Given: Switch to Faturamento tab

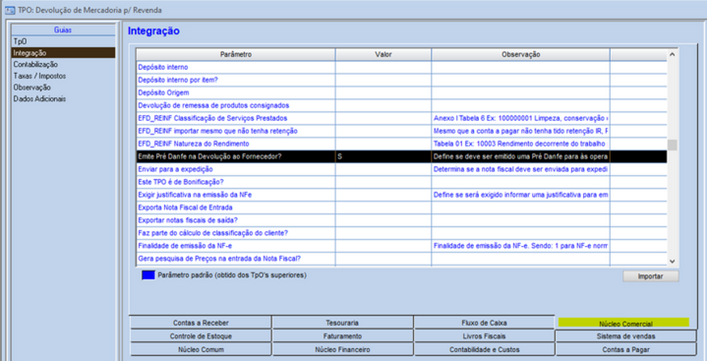Looking at the screenshot, I should [342, 336].
